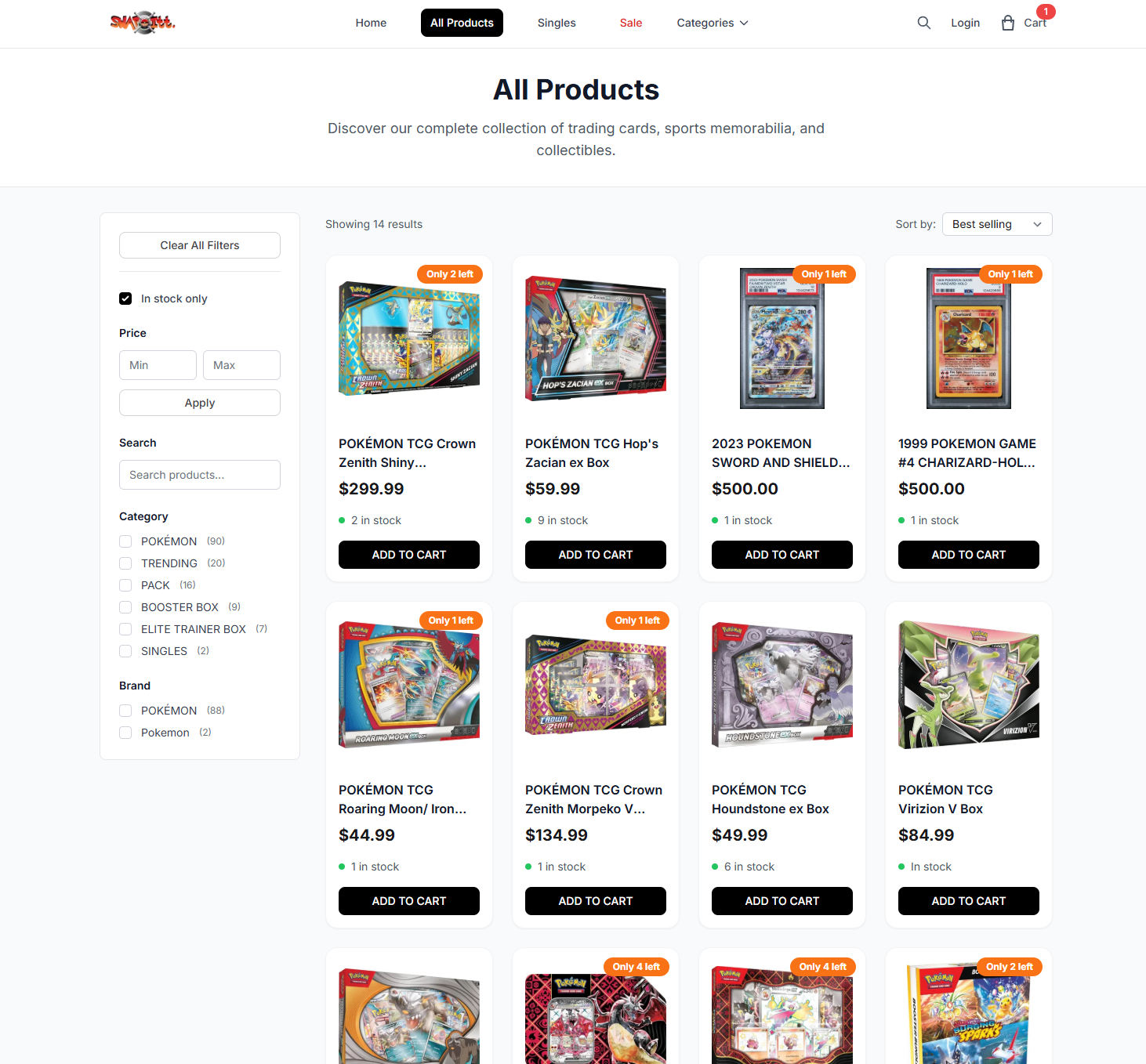Click the chevron arrow in the sort box
The height and width of the screenshot is (1064, 1146).
[x=1038, y=224]
